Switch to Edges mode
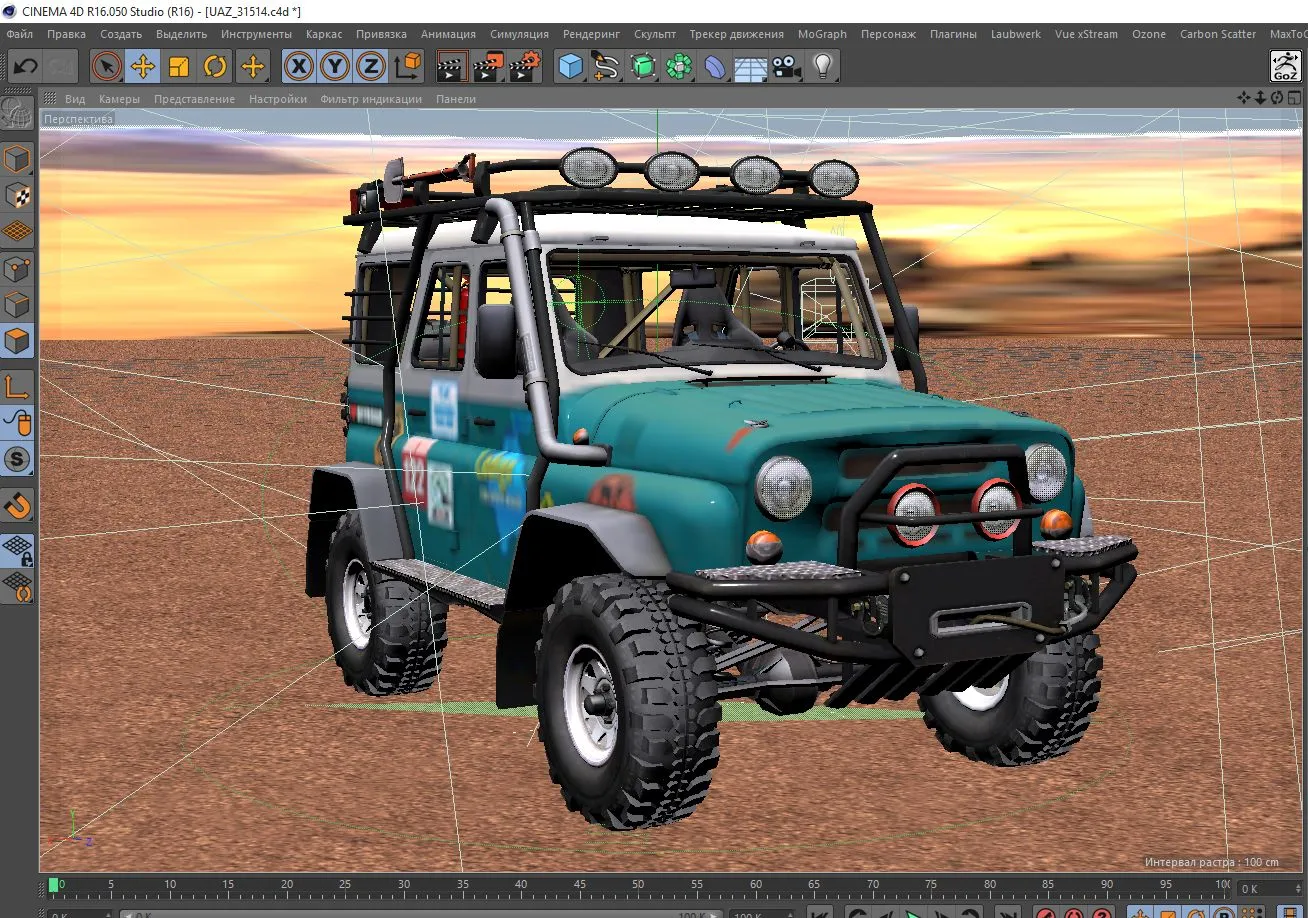This screenshot has width=1308, height=918. coord(18,304)
